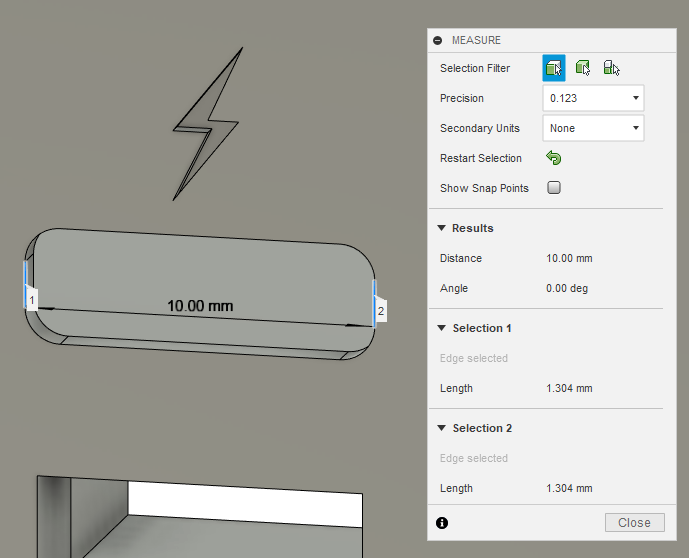
Task: Open the Precision dropdown showing 0.123
Action: (593, 98)
